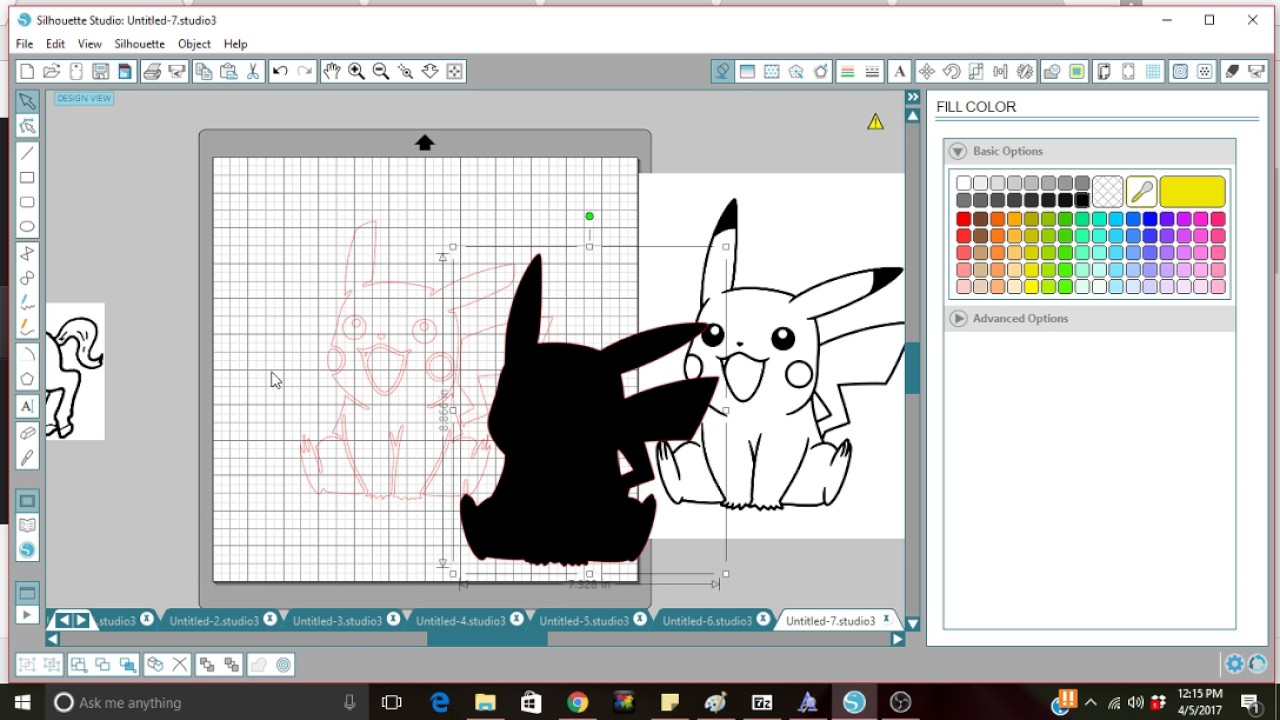This screenshot has height=720, width=1280.
Task: Select the Text 'A' tool in sidebar
Action: 27,406
